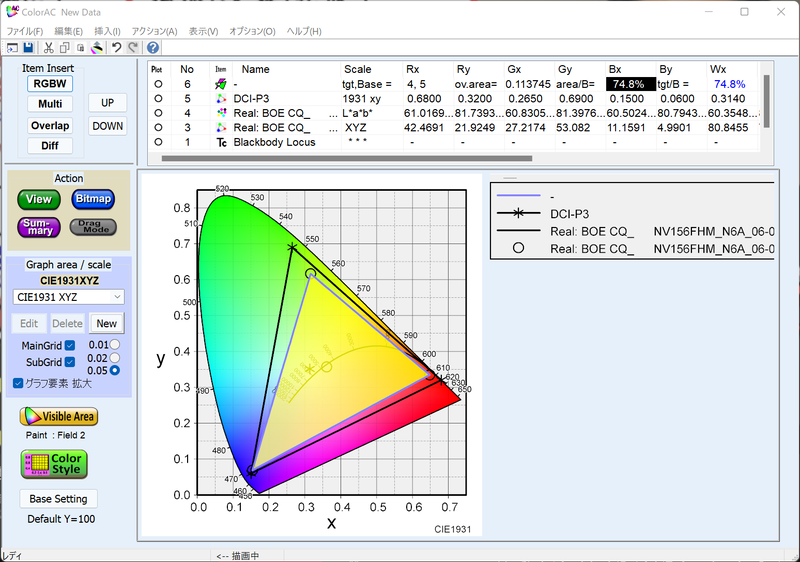Click the Blackbody Locus item icon
The image size is (800, 562).
tap(221, 142)
